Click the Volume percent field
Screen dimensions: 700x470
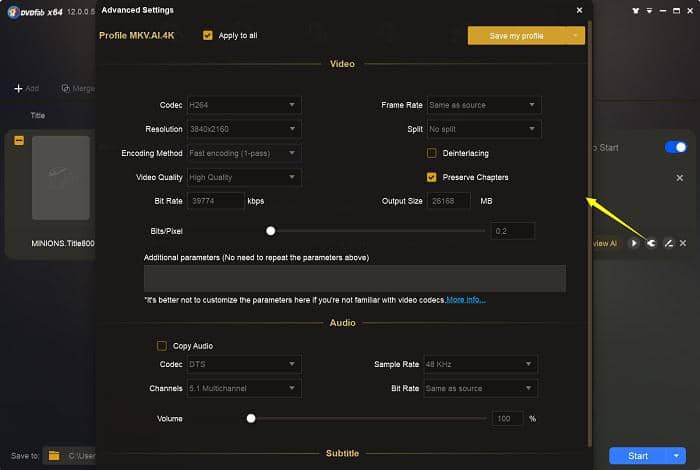(x=507, y=418)
